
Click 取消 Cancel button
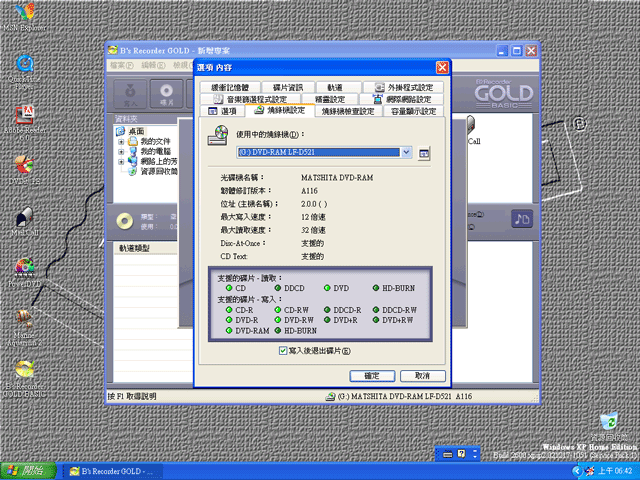tap(422, 376)
